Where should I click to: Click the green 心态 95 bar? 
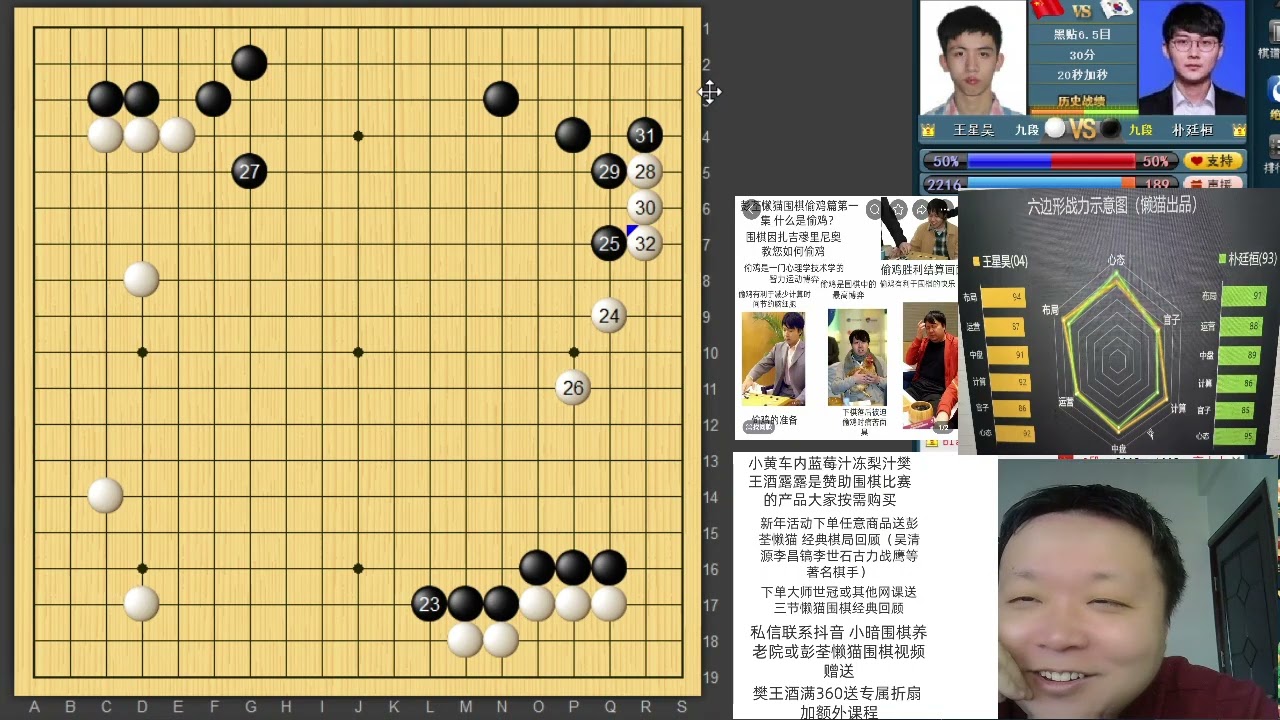pyautogui.click(x=1235, y=436)
